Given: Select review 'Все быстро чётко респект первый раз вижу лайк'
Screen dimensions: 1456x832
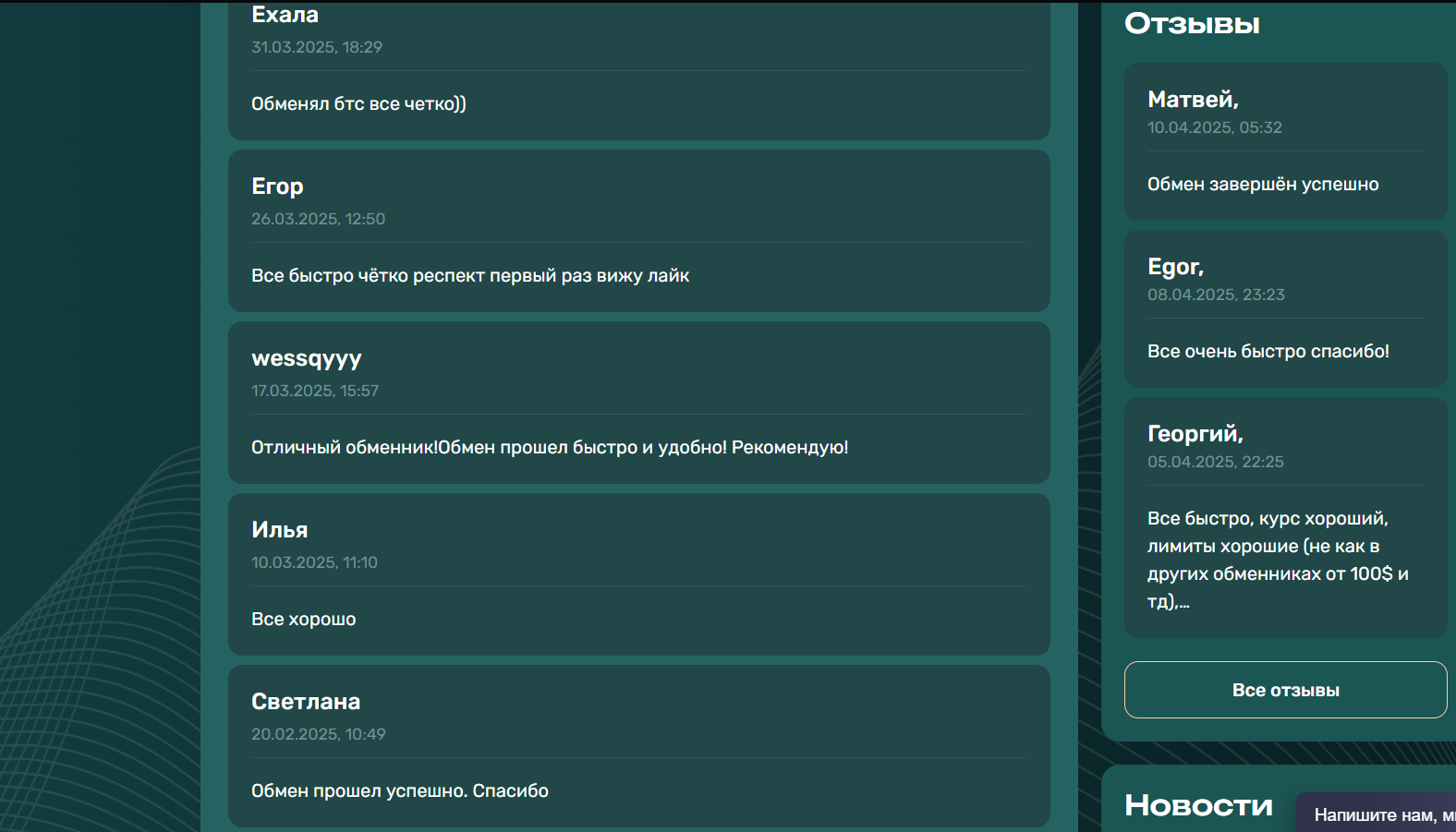Looking at the screenshot, I should click(x=470, y=275).
